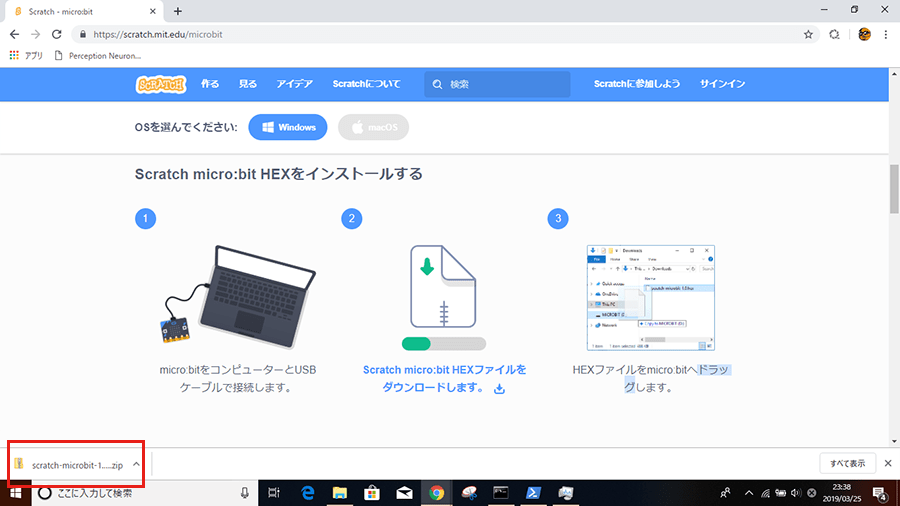This screenshot has width=900, height=506.
Task: Open a new browser tab
Action: click(x=178, y=11)
